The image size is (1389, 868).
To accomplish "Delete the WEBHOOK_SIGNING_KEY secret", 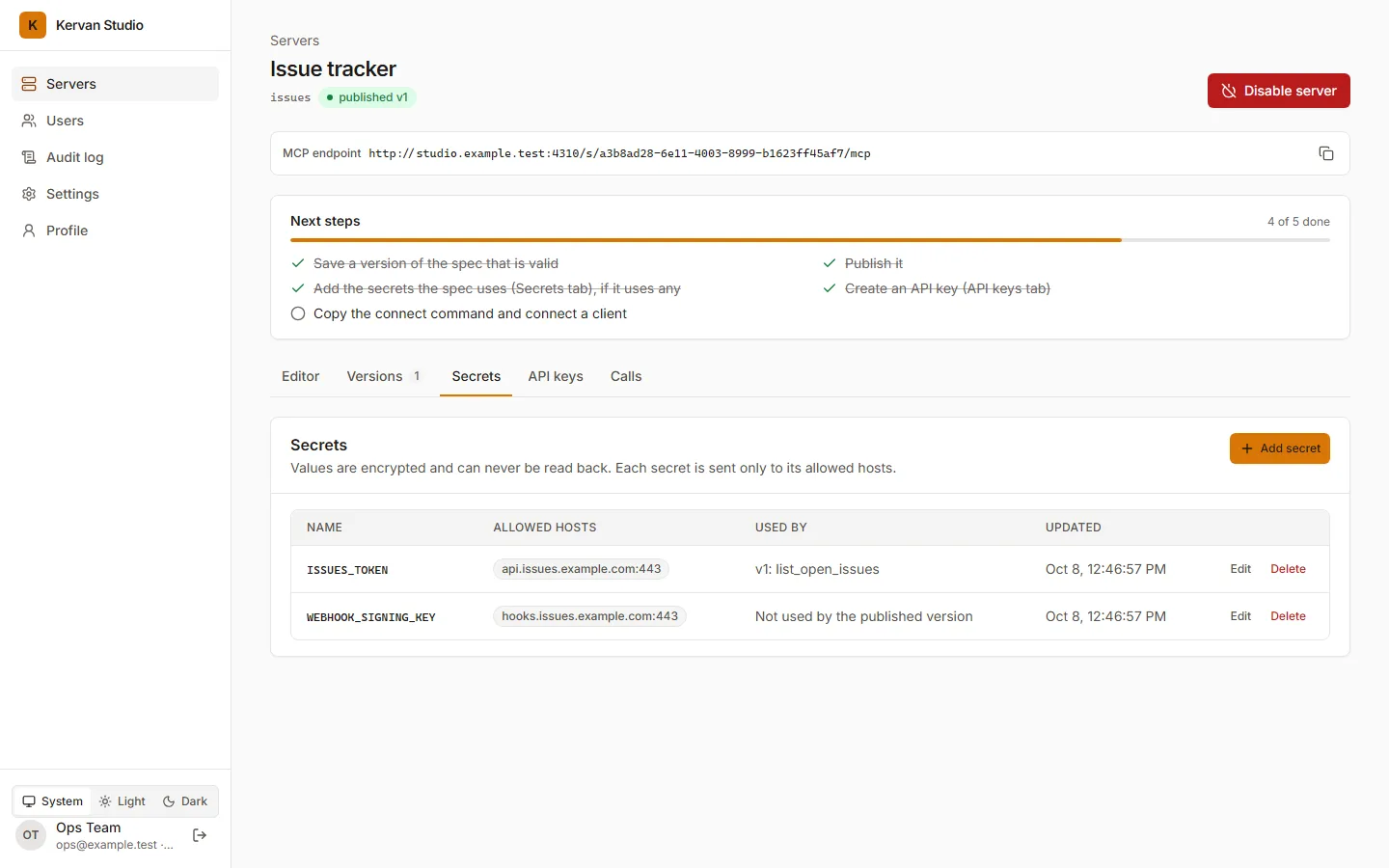I will click(1288, 616).
